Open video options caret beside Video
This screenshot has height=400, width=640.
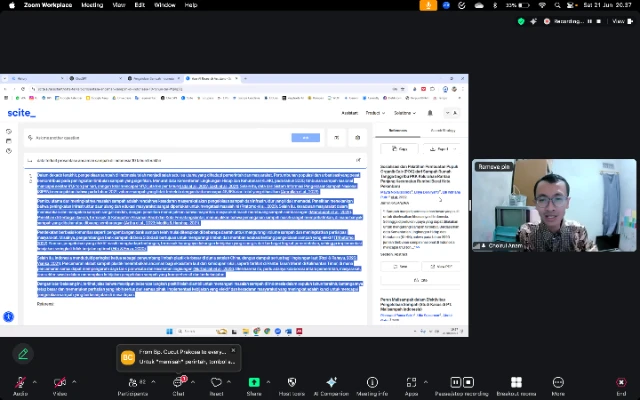tap(74, 382)
